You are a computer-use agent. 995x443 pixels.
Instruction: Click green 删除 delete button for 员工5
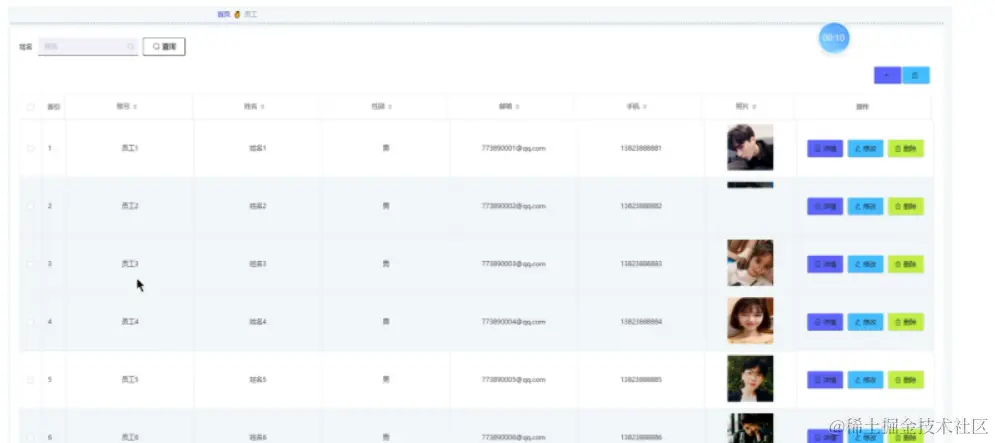906,380
